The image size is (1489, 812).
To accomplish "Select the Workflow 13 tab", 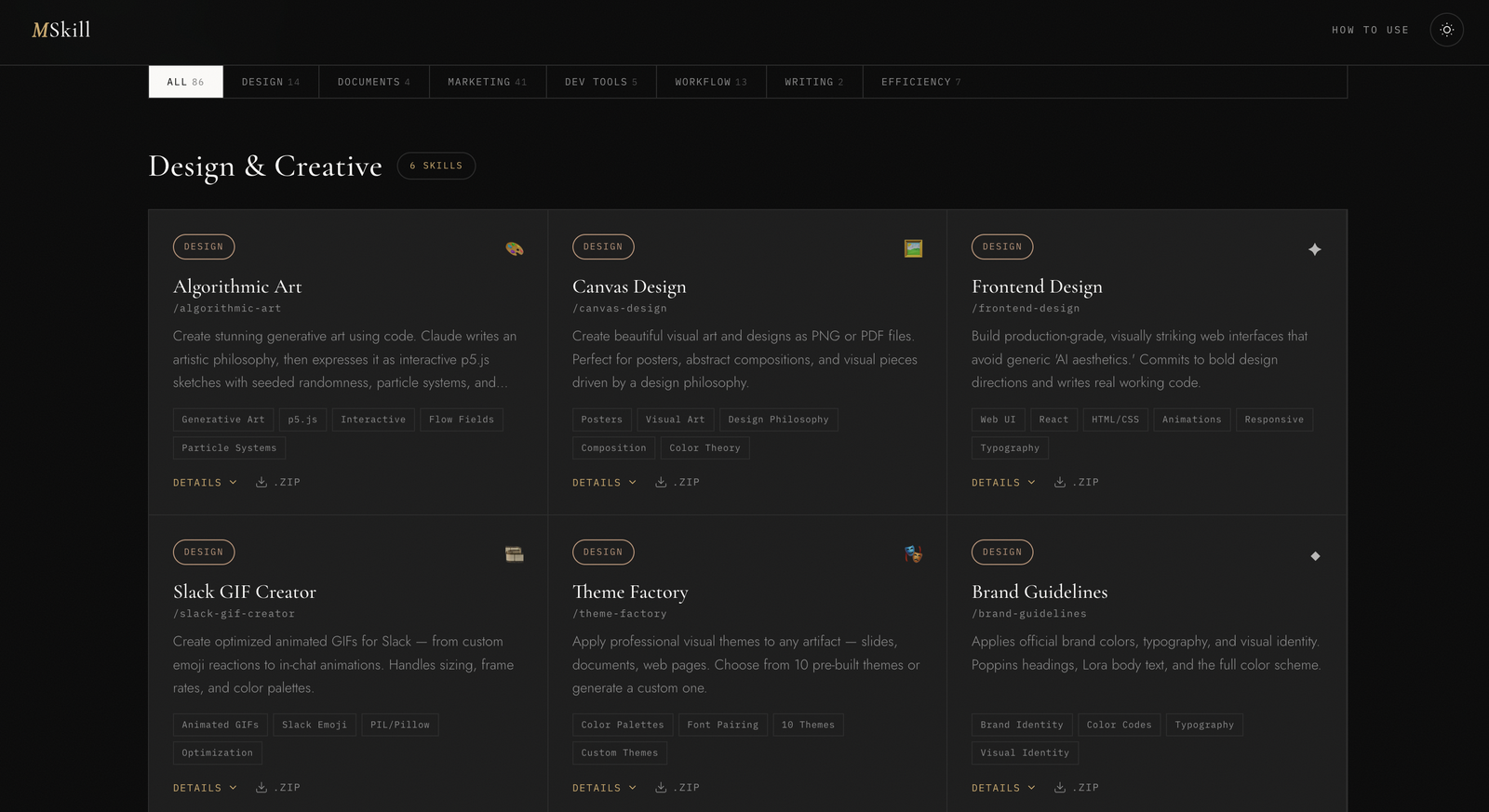I will pyautogui.click(x=711, y=82).
